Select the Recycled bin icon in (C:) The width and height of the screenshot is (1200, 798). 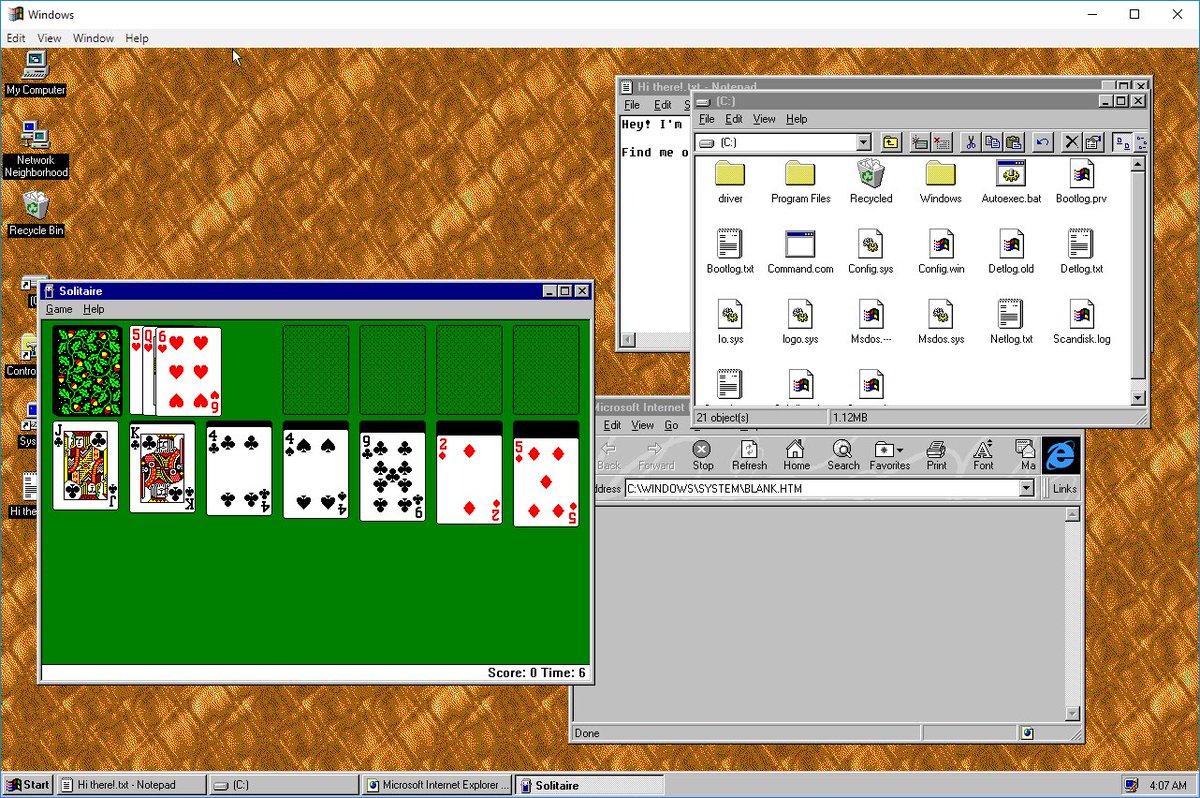coord(870,182)
